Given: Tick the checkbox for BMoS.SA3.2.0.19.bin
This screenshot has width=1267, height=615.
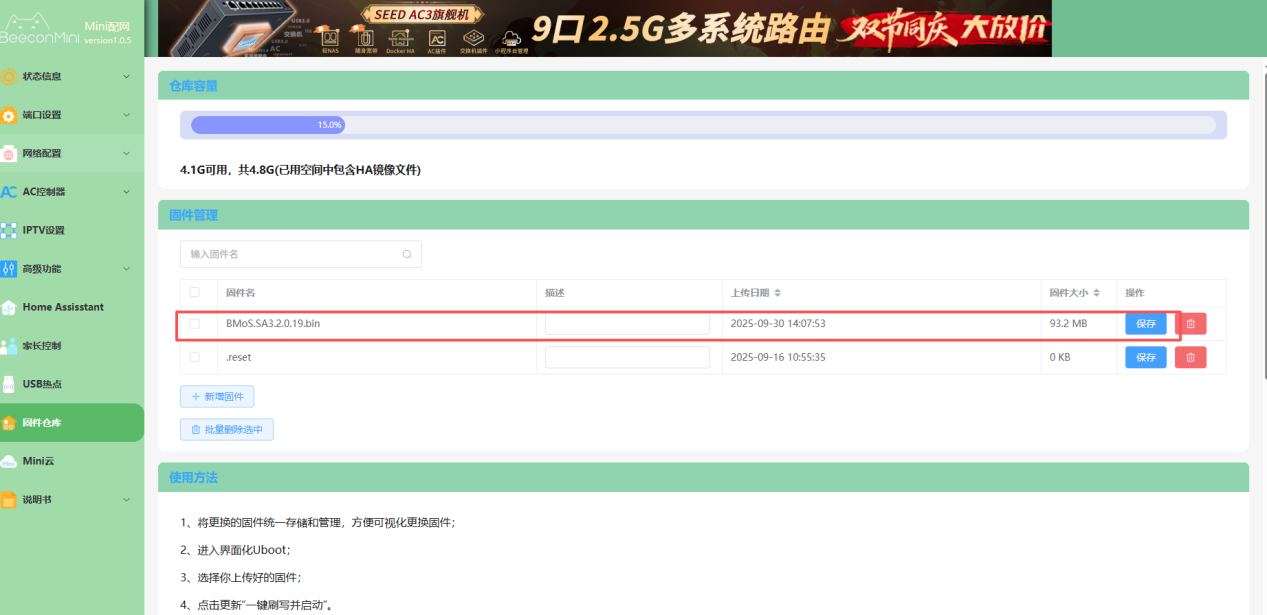Looking at the screenshot, I should coord(195,324).
